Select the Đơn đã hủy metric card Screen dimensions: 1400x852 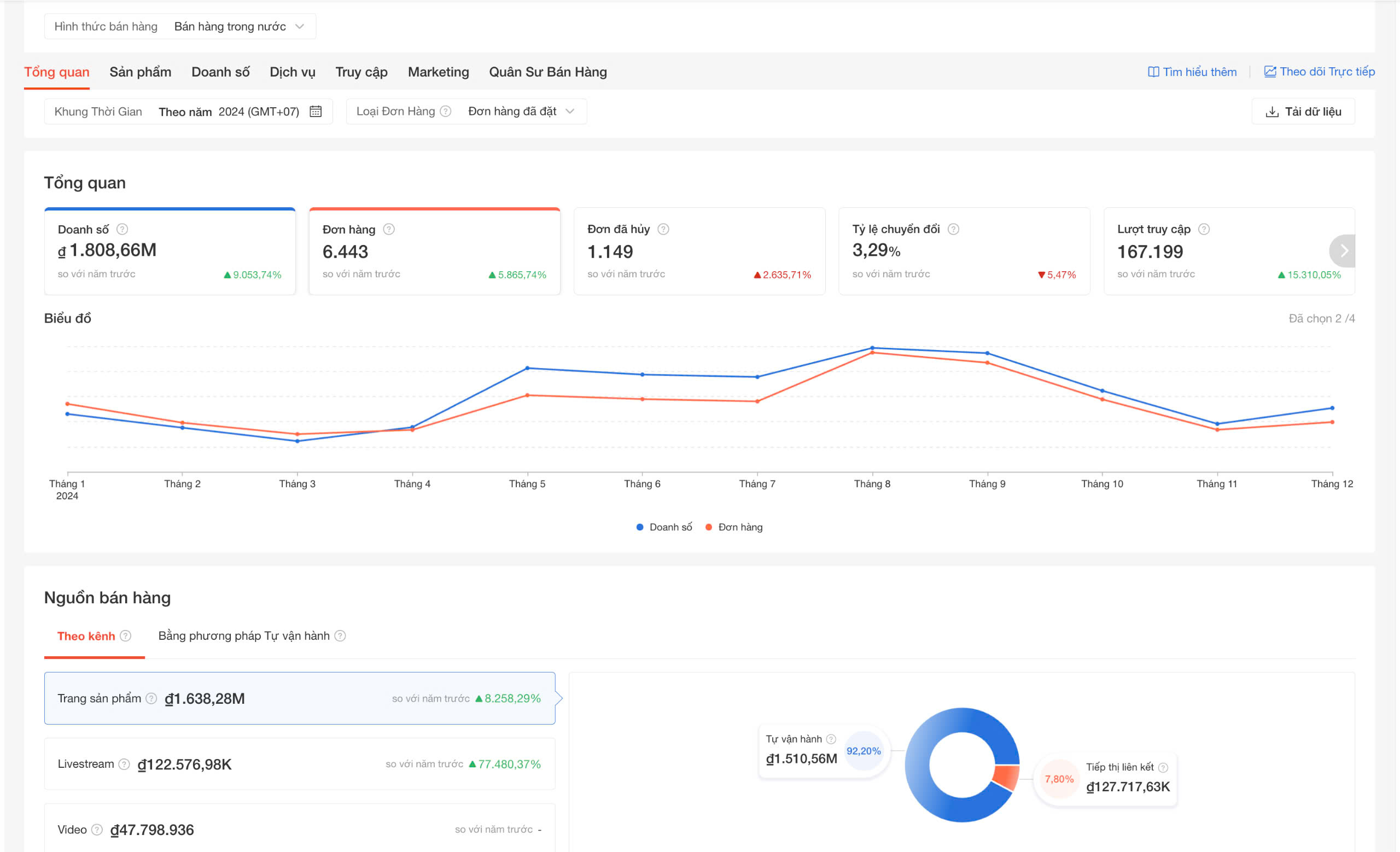(699, 251)
